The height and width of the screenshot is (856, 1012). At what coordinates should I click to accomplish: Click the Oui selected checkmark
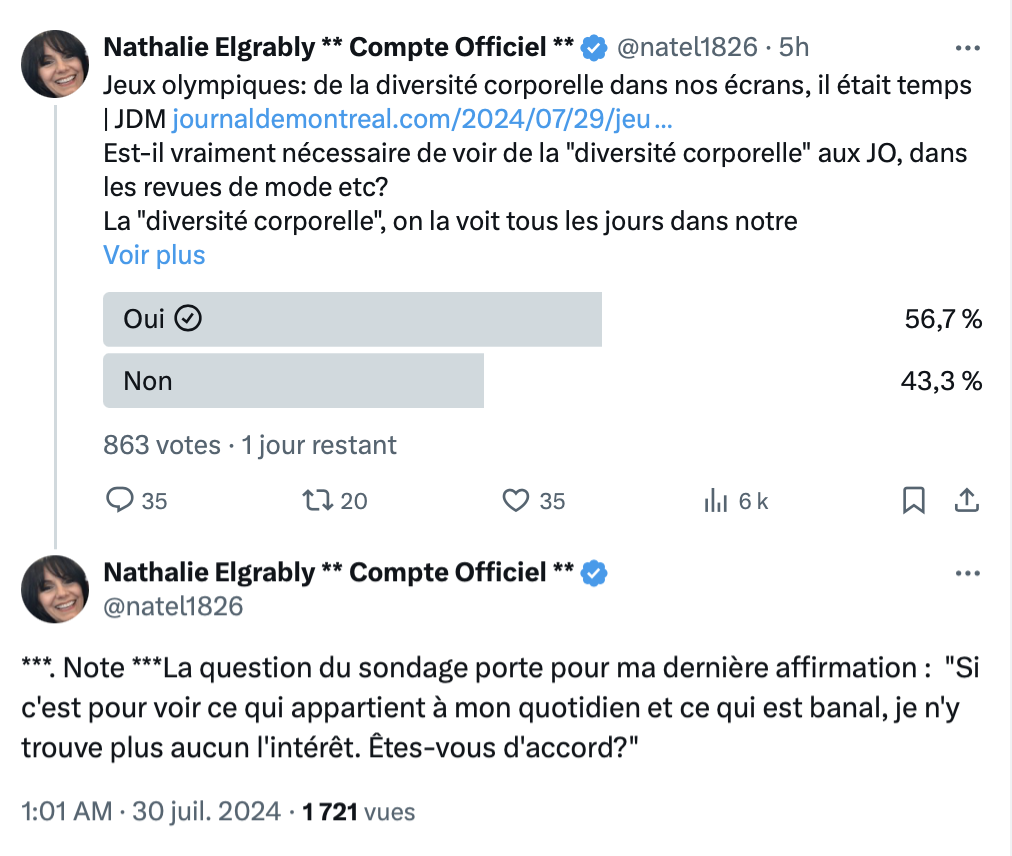[x=188, y=319]
